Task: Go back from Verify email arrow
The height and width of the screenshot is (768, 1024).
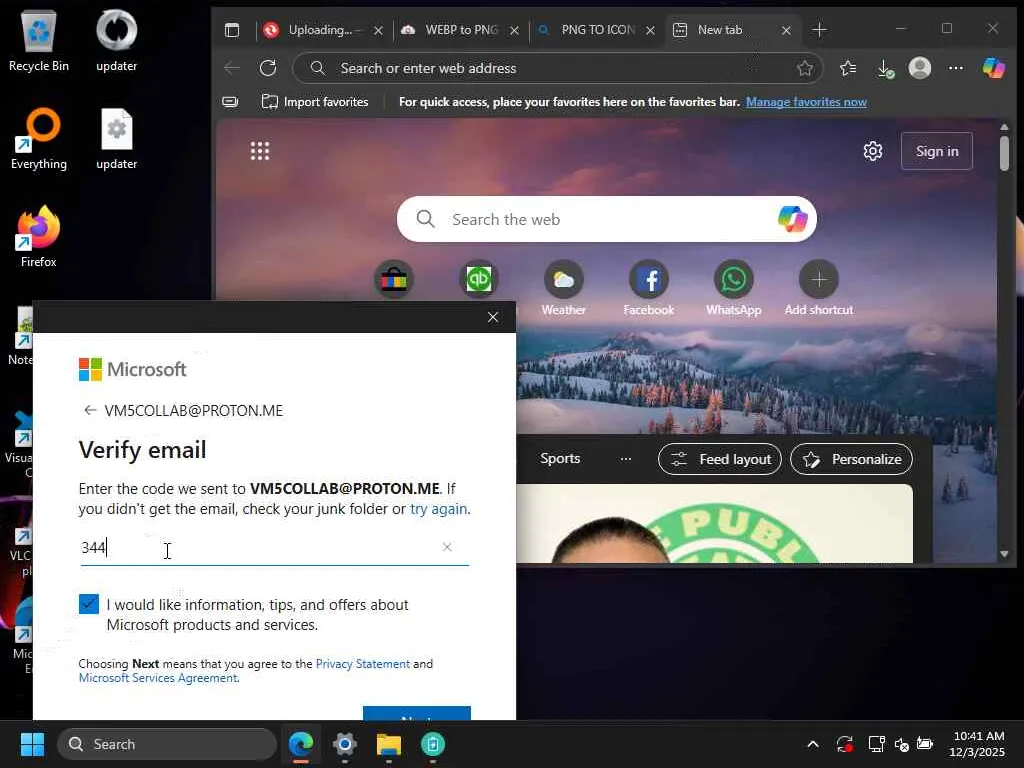Action: (90, 410)
